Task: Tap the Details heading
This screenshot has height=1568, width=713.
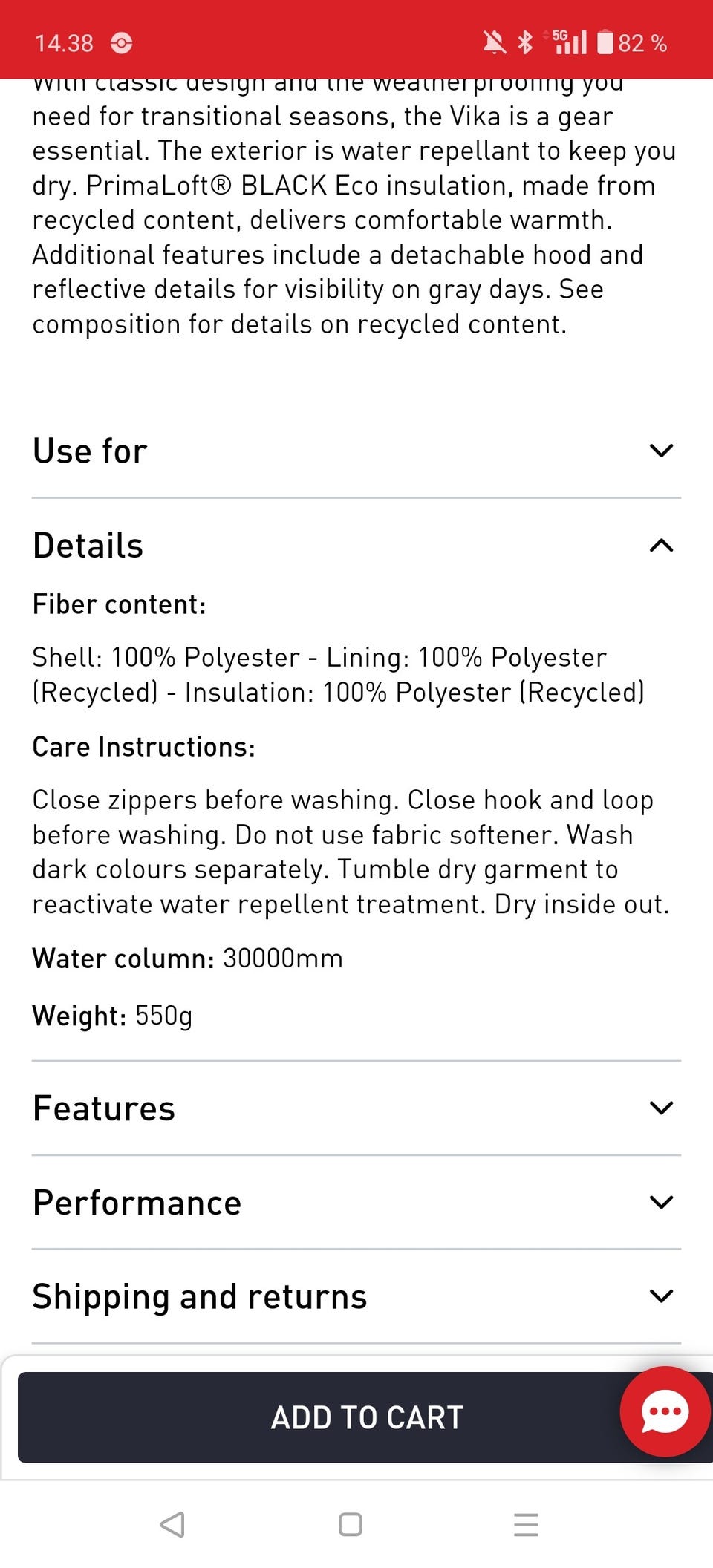Action: point(88,546)
